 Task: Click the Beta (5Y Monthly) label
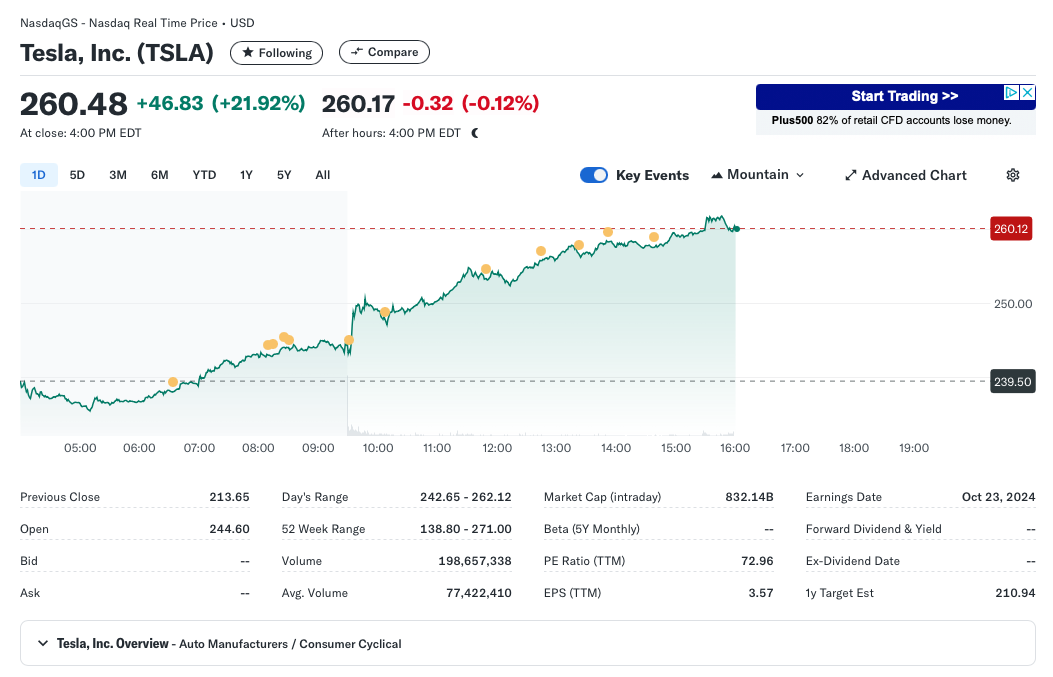point(592,529)
